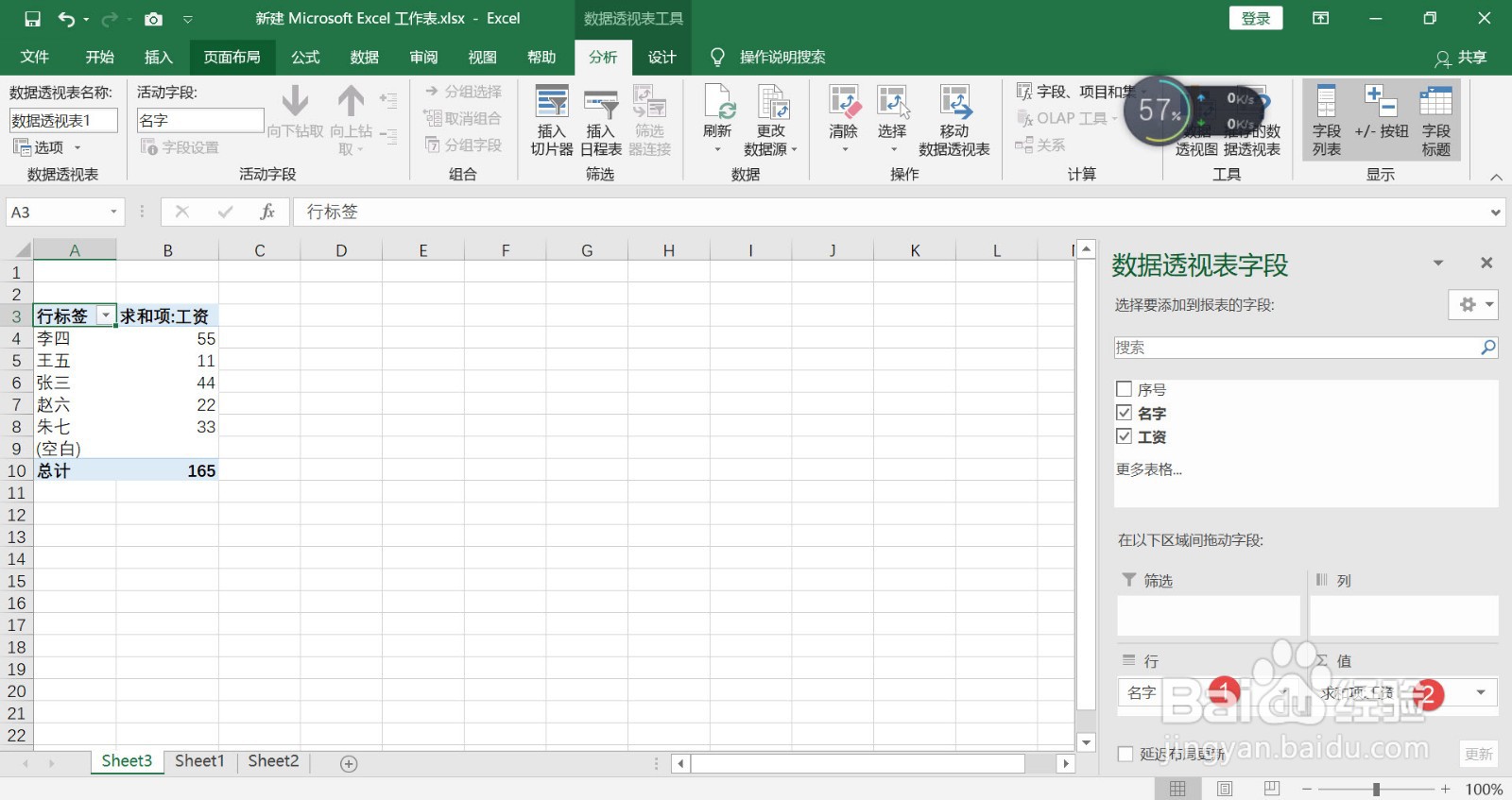Click the zoom out minus button
This screenshot has width=1512, height=800.
(1306, 789)
